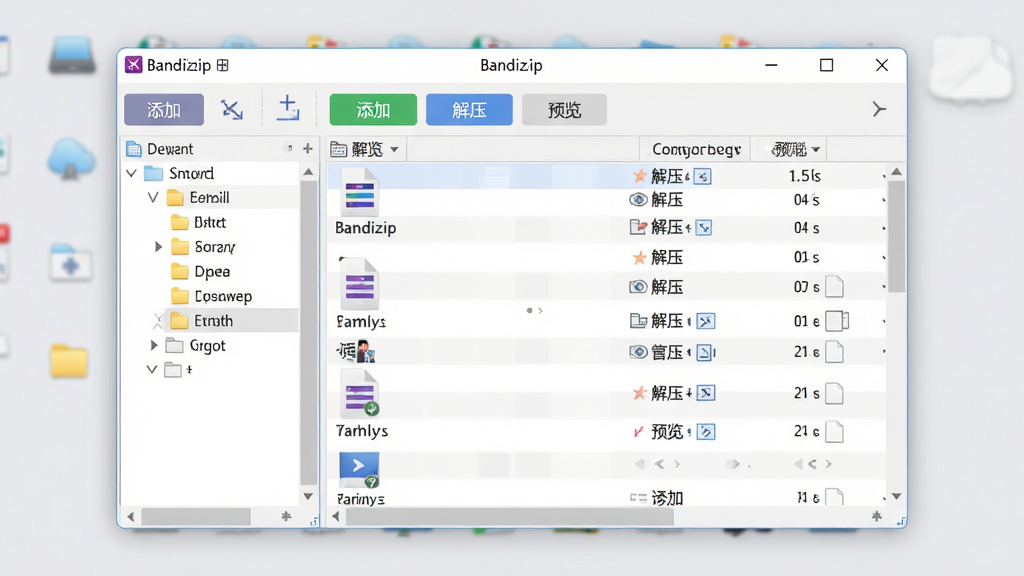The image size is (1024, 576).
Task: Click the 1.5 s value in first row
Action: (805, 176)
